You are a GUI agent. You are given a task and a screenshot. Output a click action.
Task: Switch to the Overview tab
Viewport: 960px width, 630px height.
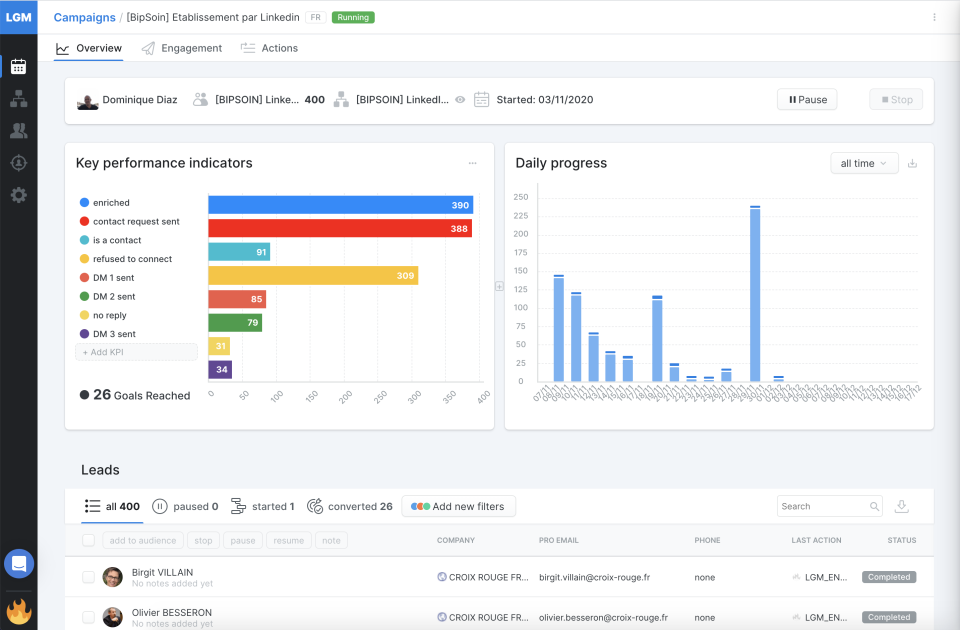coord(89,48)
